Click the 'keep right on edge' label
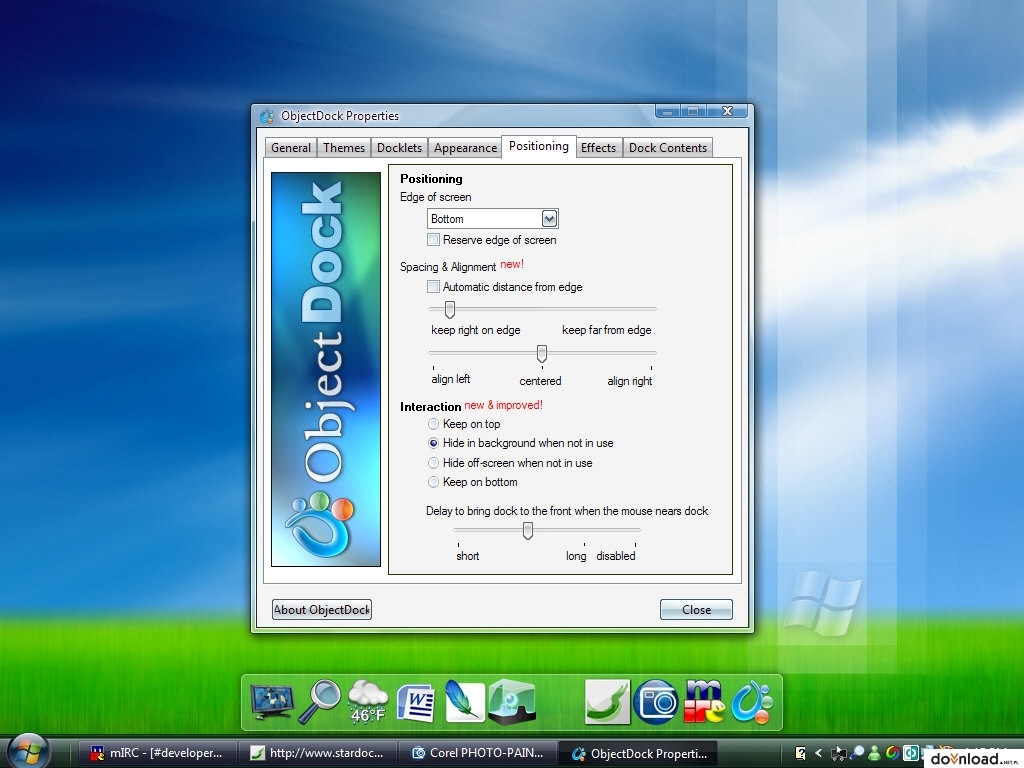The height and width of the screenshot is (768, 1024). pos(475,330)
